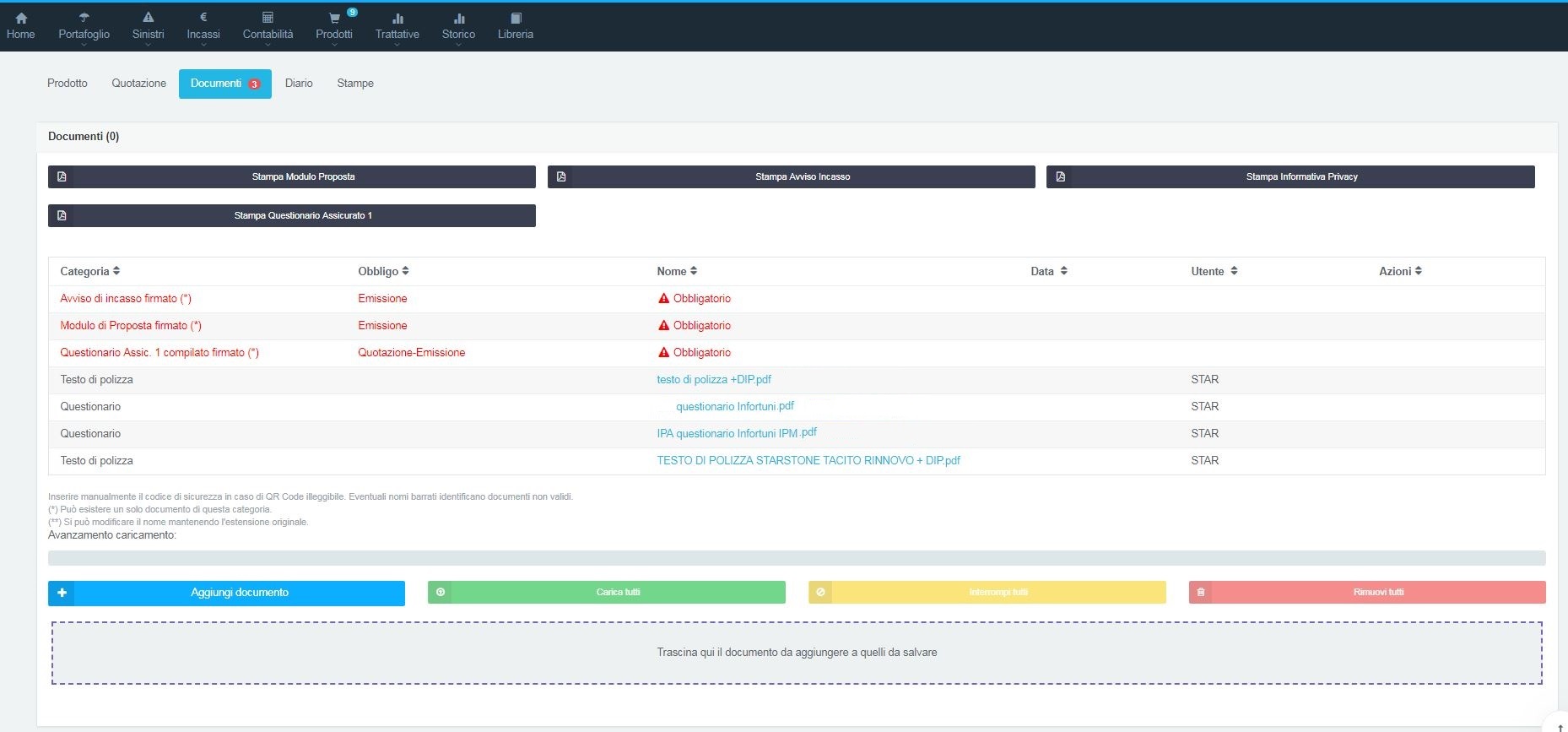Viewport: 1568px width, 732px height.
Task: Open Incassi euro icon menu
Action: (x=203, y=17)
